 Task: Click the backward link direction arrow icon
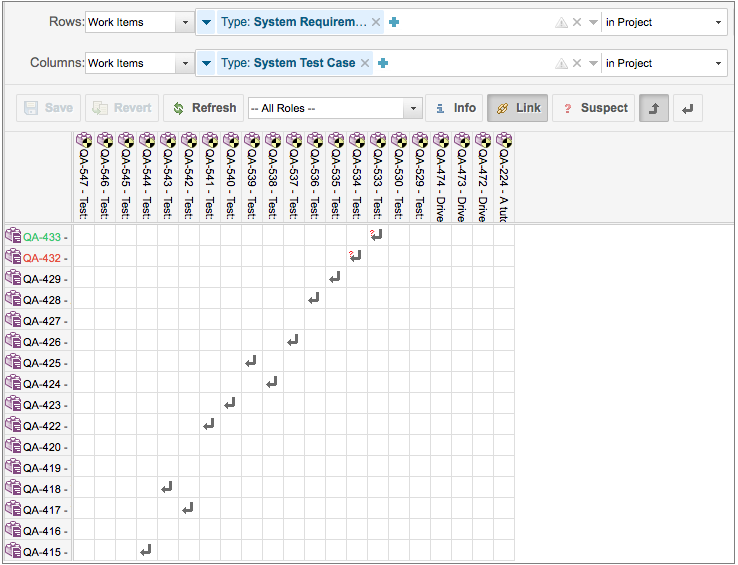(x=688, y=108)
